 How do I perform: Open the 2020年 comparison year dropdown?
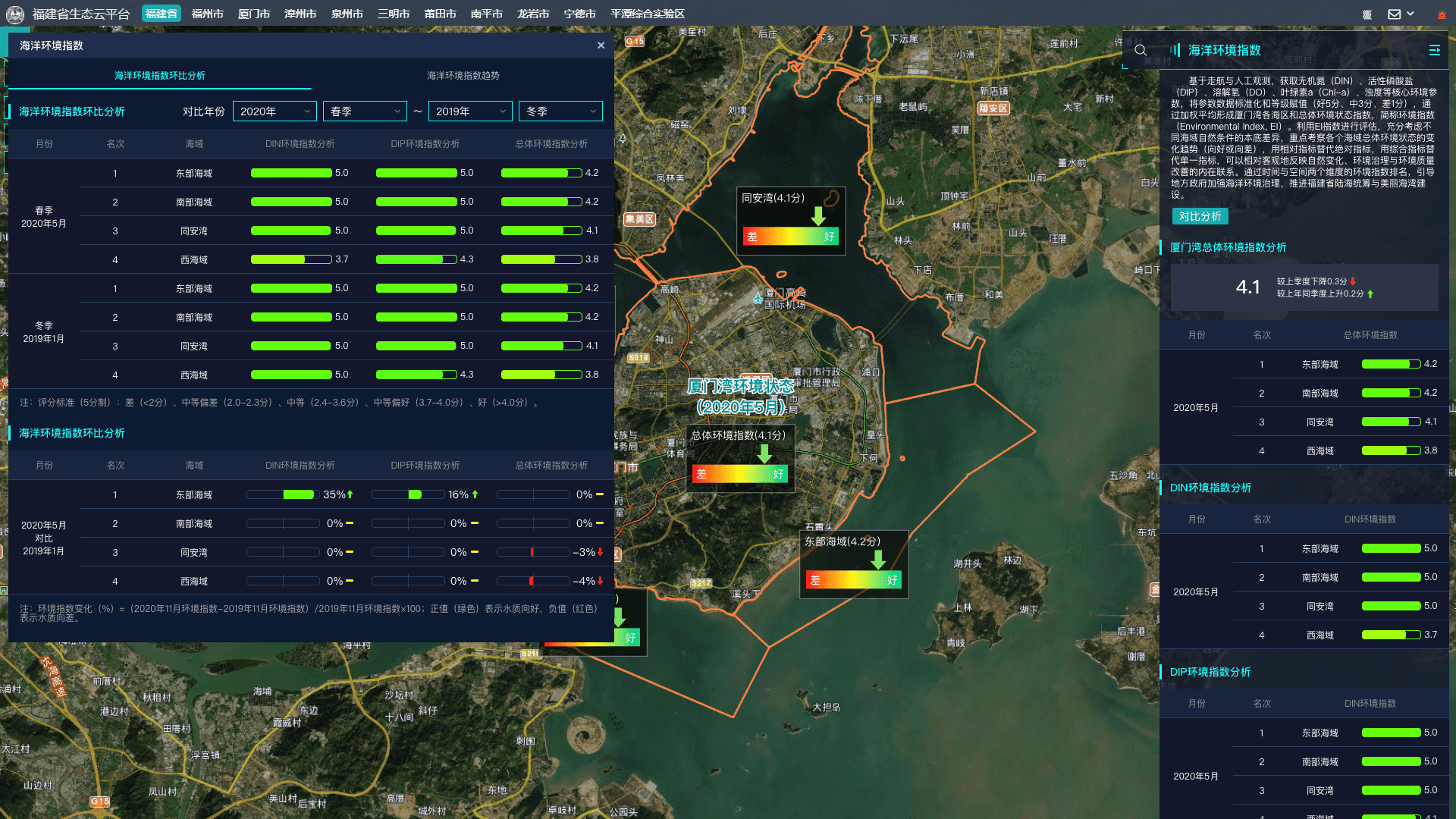tap(275, 111)
